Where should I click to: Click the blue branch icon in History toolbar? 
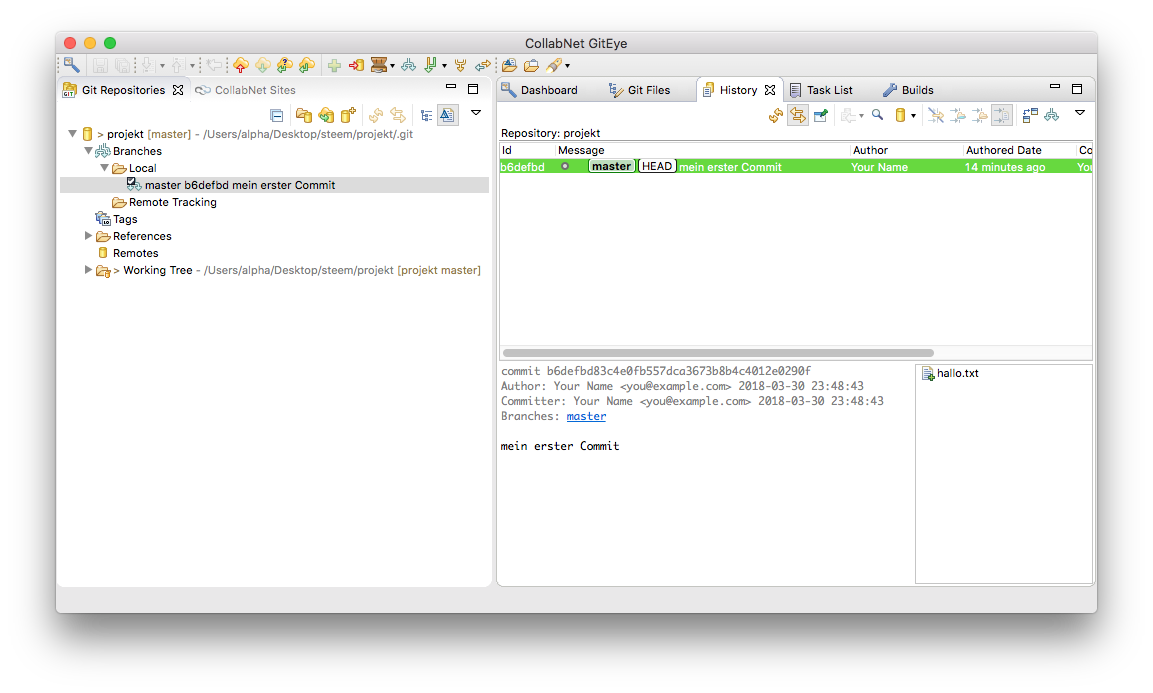click(x=1052, y=115)
